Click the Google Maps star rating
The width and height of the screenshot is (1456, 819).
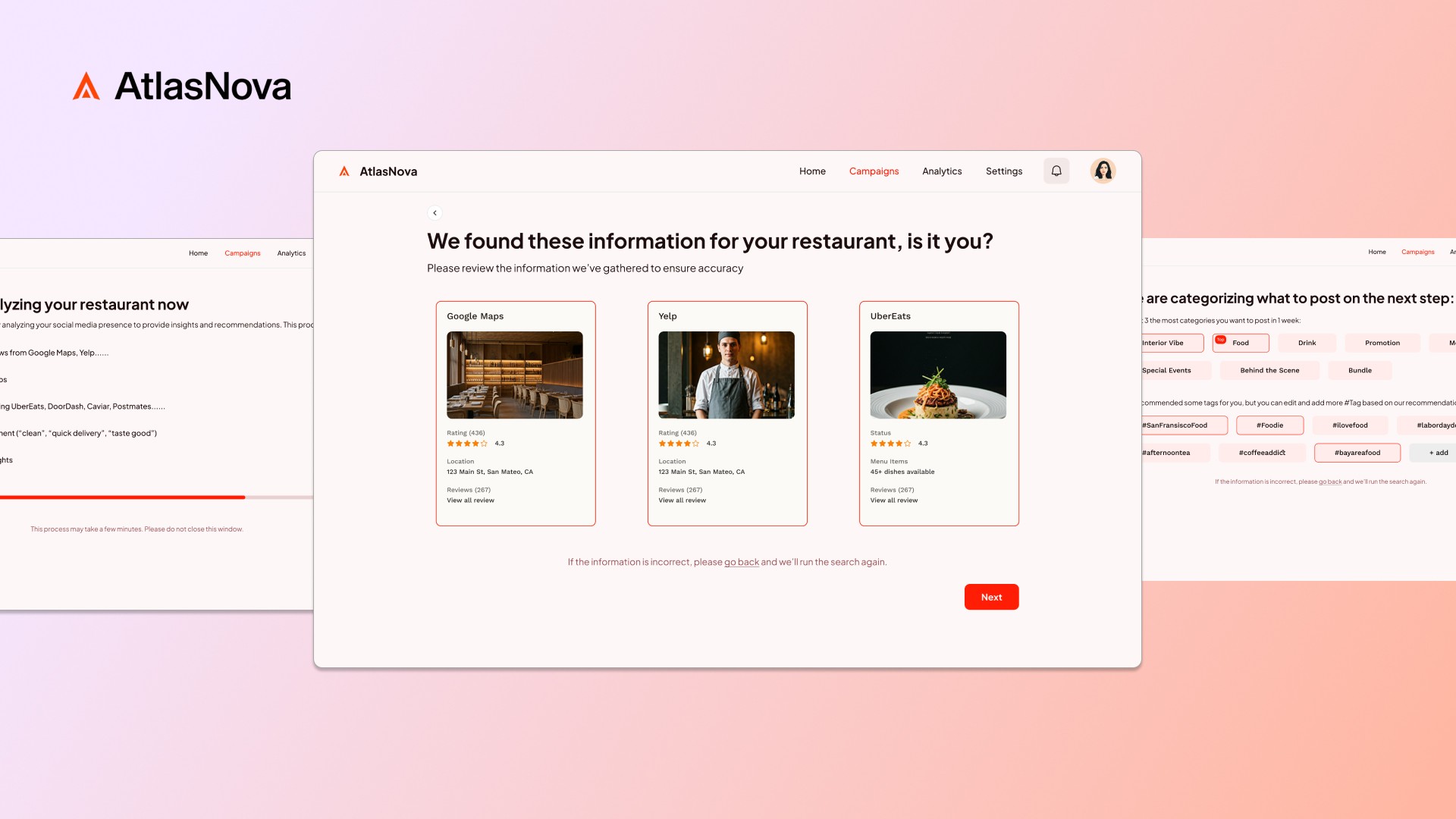click(467, 444)
